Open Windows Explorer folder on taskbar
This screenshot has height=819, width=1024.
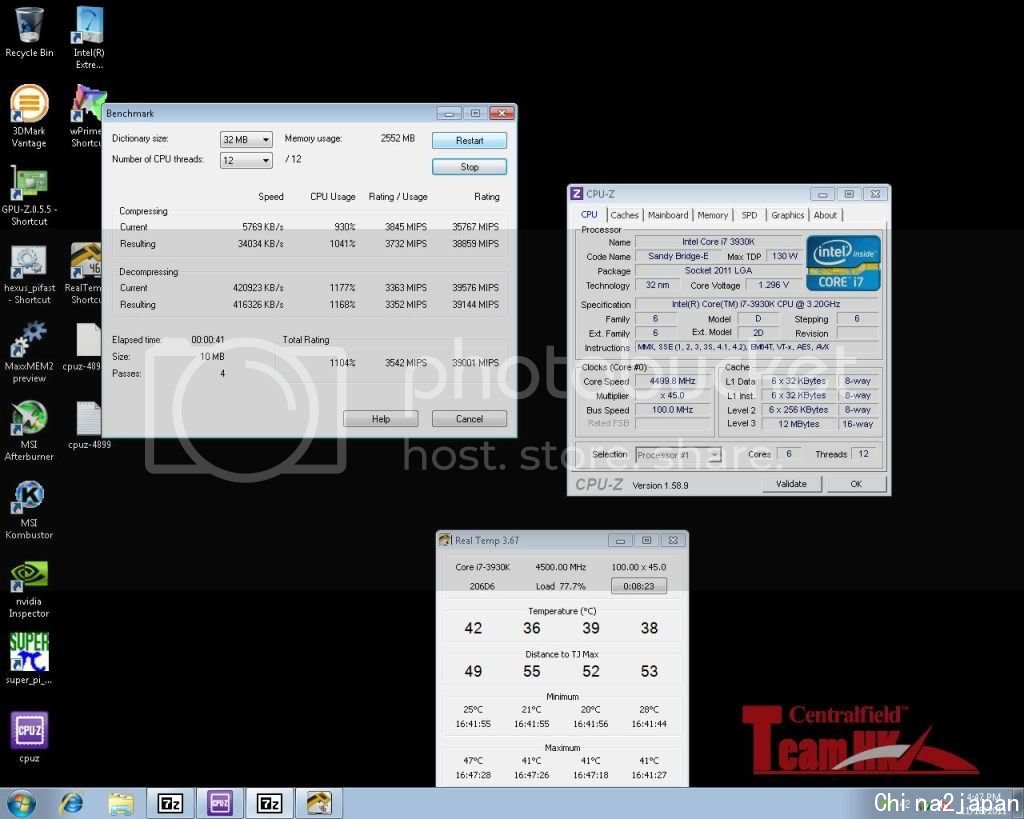(x=121, y=803)
